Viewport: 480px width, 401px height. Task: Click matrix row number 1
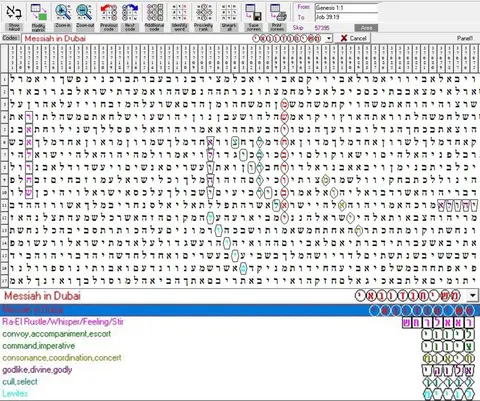coord(4,79)
